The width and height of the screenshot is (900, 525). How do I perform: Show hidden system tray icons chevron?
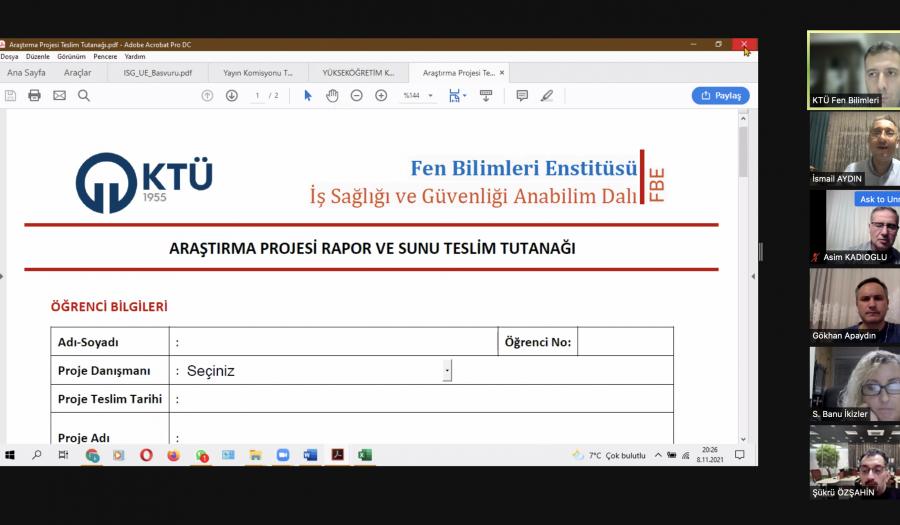(x=658, y=455)
